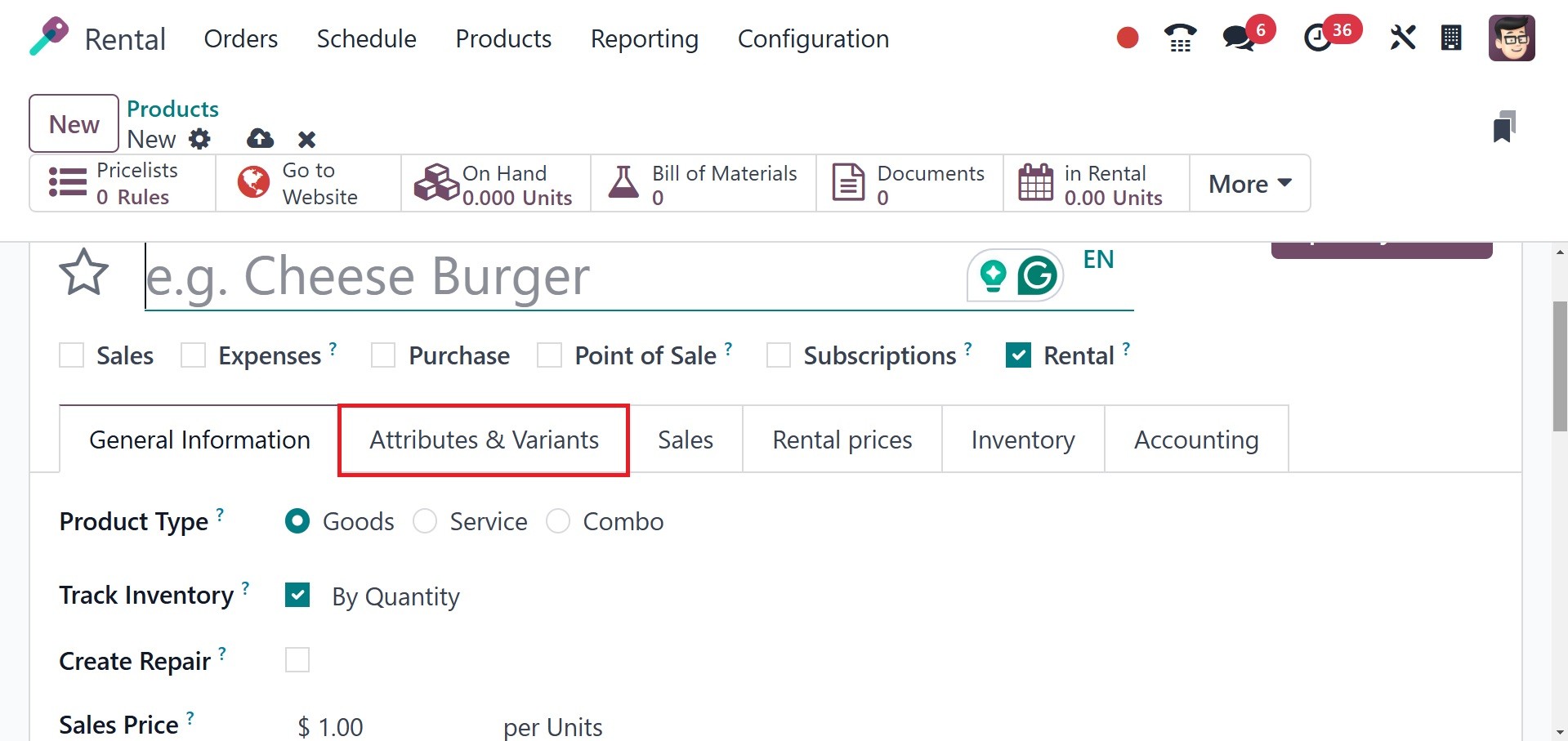The width and height of the screenshot is (1568, 741).
Task: Click the product name input field
Action: click(547, 277)
